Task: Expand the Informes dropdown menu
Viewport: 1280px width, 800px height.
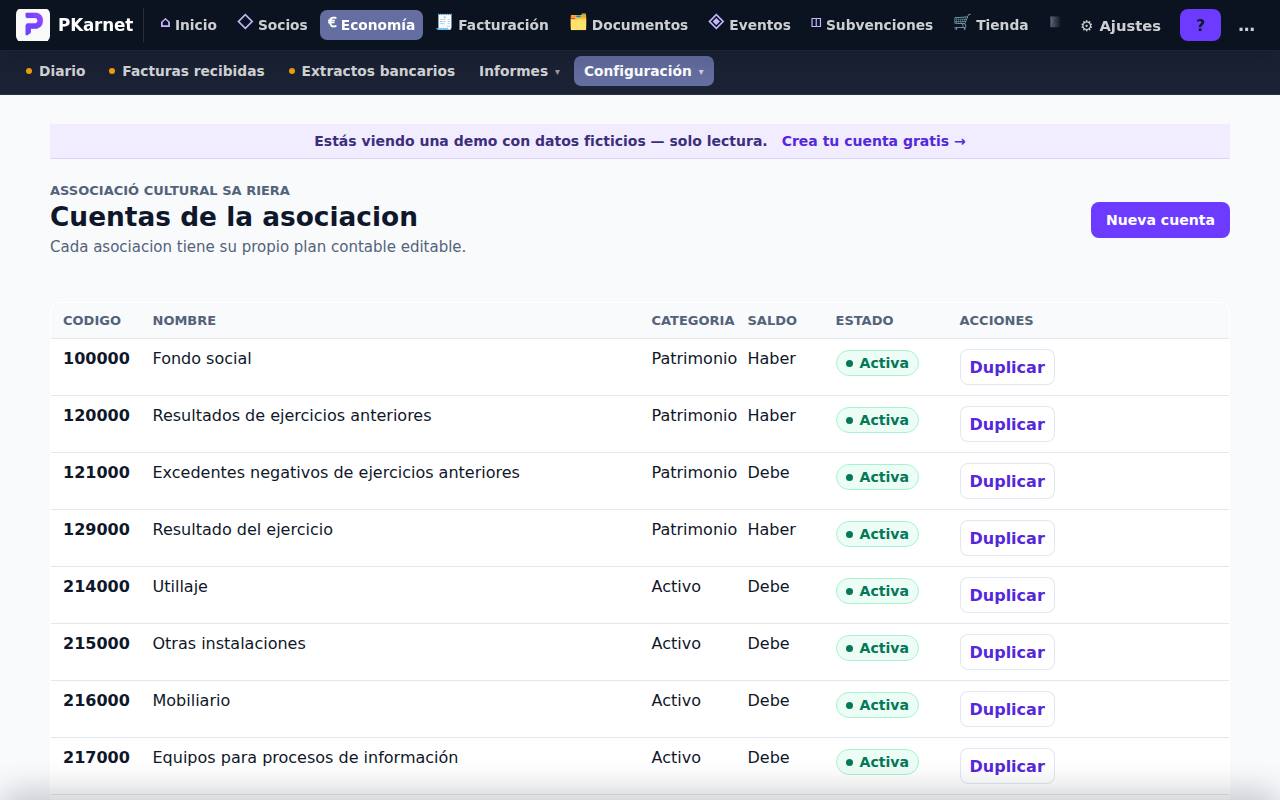Action: [x=519, y=71]
